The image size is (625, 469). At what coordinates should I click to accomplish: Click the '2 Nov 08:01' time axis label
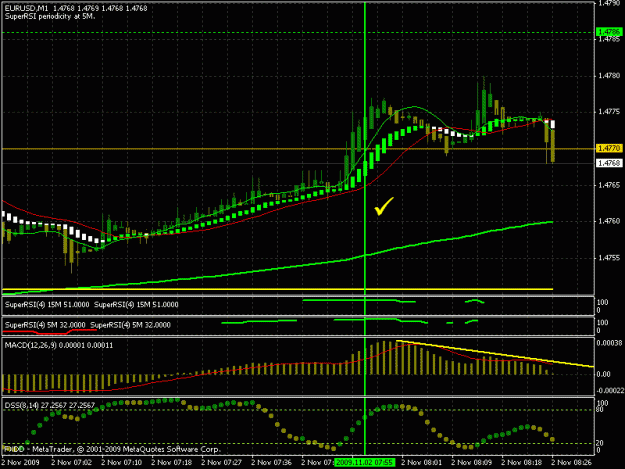point(422,462)
